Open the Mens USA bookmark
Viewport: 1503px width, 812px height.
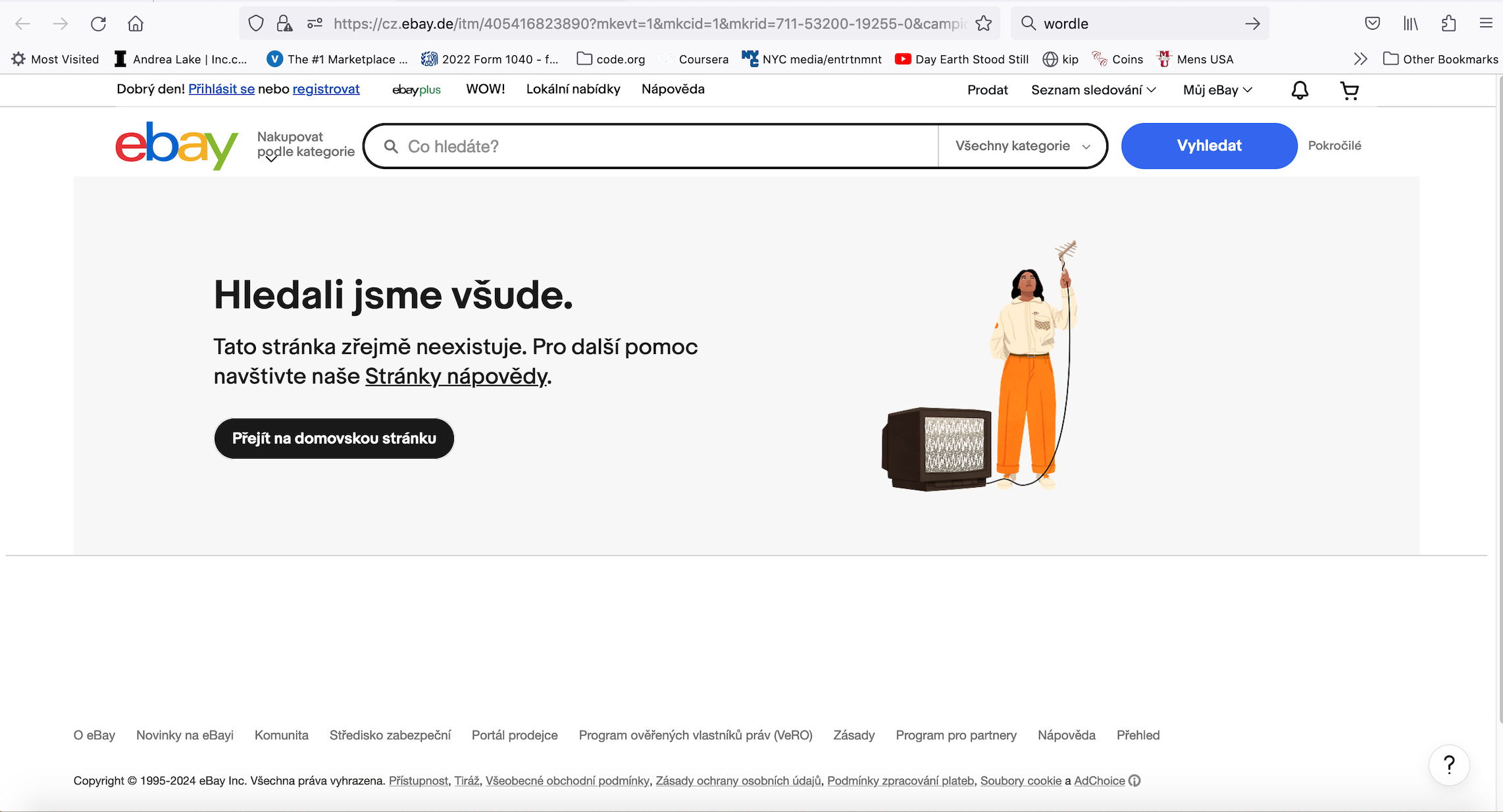[1195, 59]
